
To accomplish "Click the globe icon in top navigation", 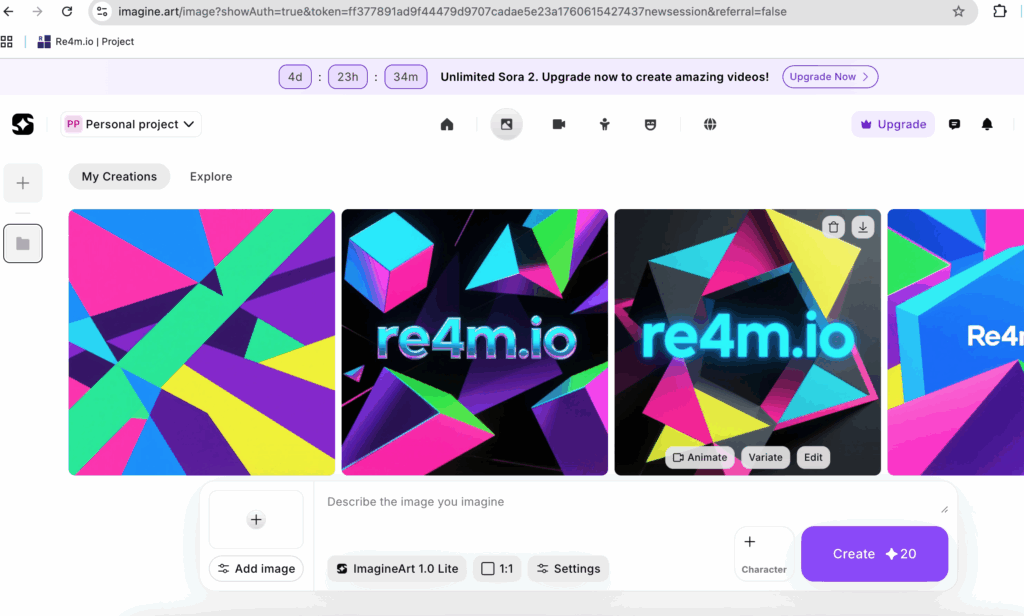I will [710, 124].
